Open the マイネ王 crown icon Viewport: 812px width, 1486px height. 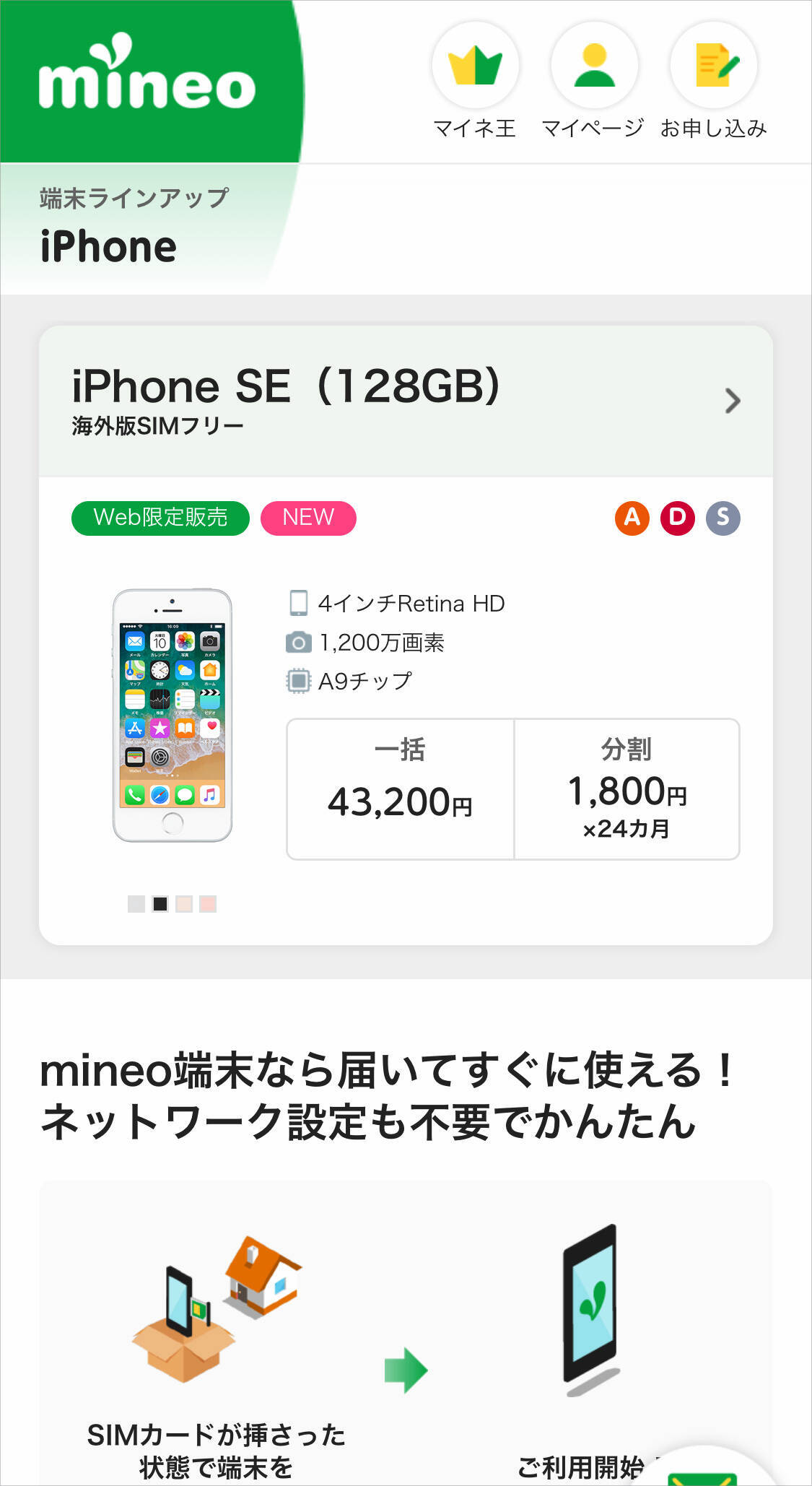475,65
